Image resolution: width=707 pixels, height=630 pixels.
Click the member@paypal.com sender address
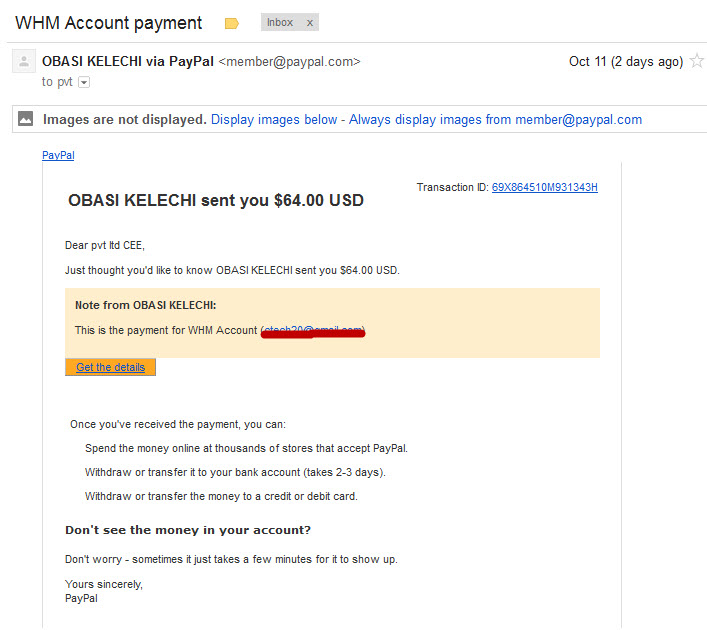[289, 61]
